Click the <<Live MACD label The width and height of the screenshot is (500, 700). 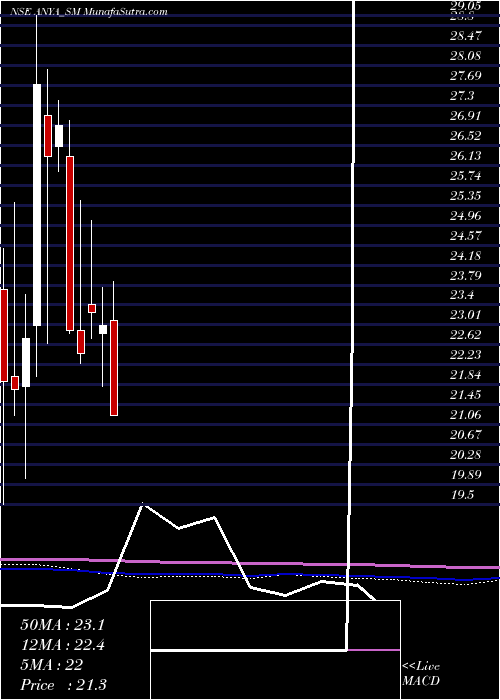pos(421,674)
